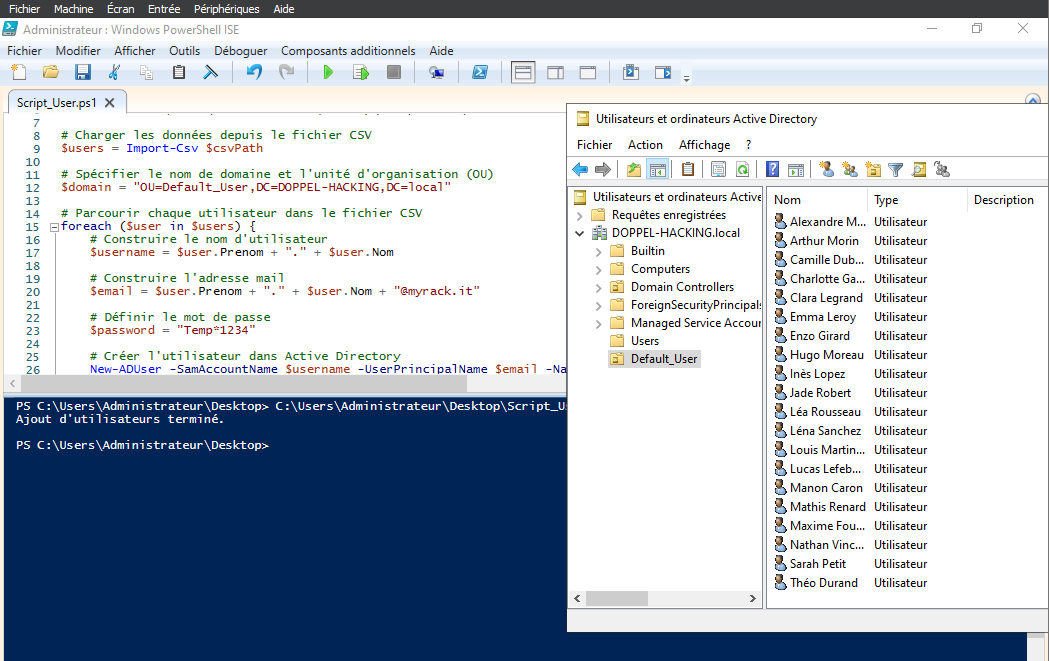The width and height of the screenshot is (1049, 661).
Task: Open properties in Active Directory toolbar
Action: pyautogui.click(x=718, y=170)
